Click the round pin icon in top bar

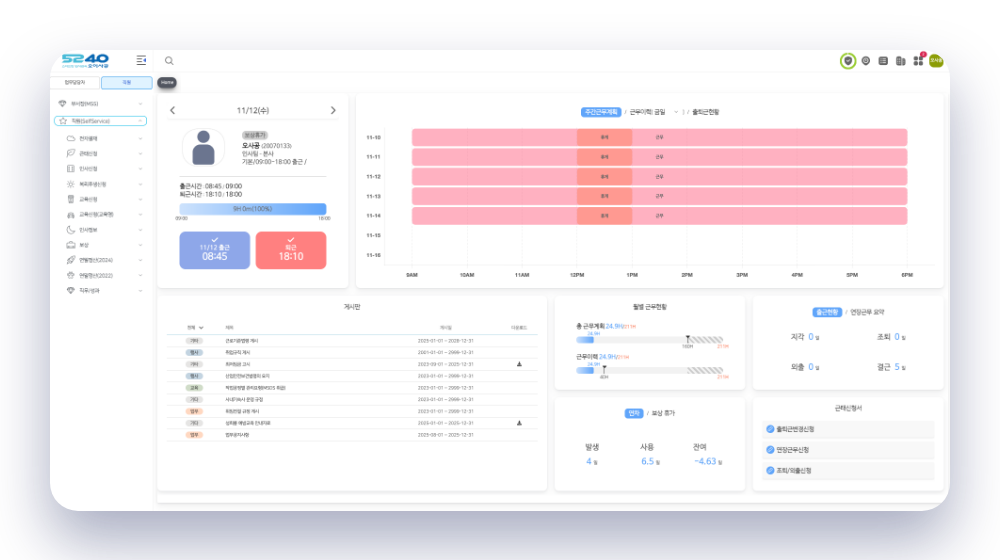(x=865, y=61)
